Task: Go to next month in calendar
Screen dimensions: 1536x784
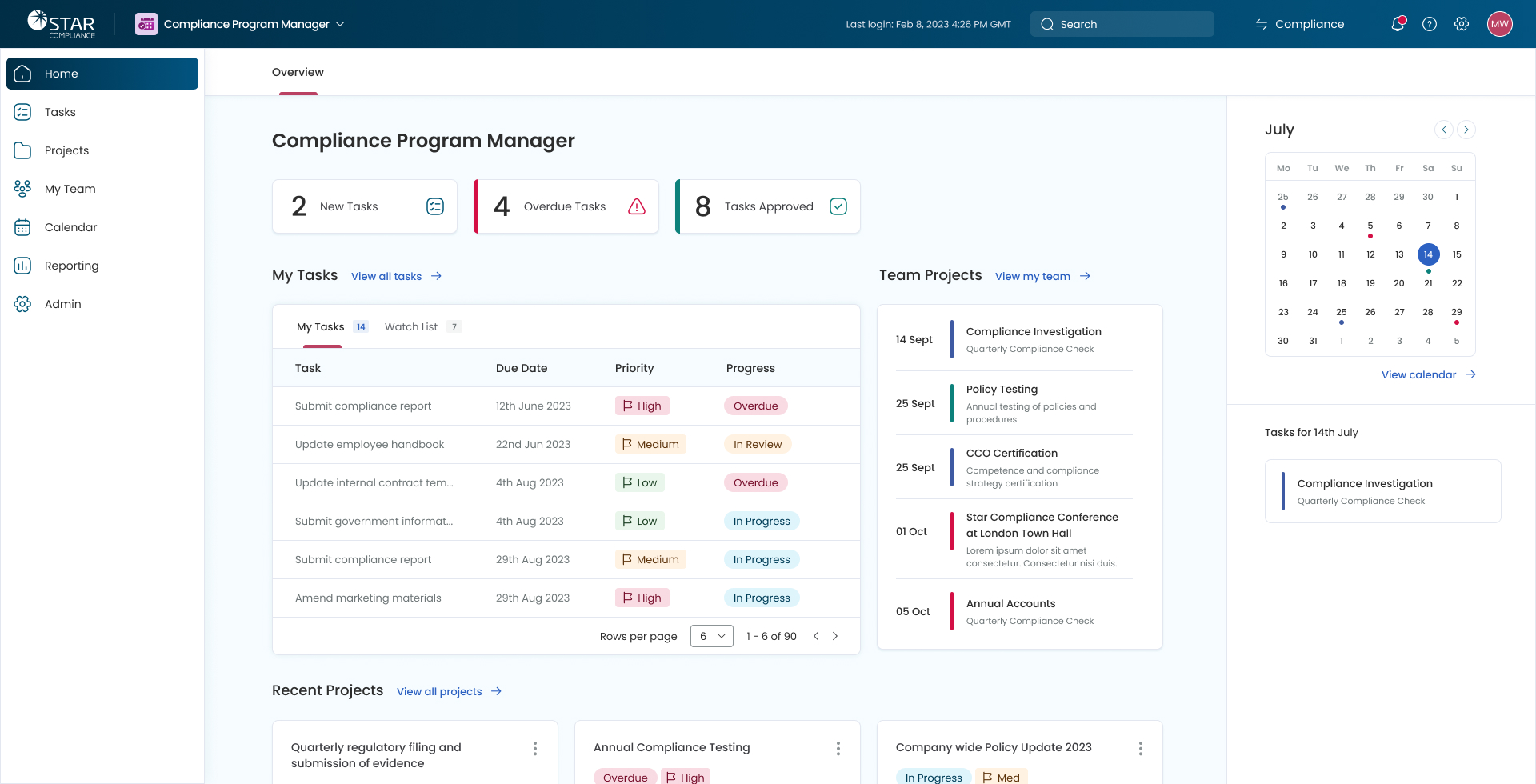Action: [x=1466, y=130]
